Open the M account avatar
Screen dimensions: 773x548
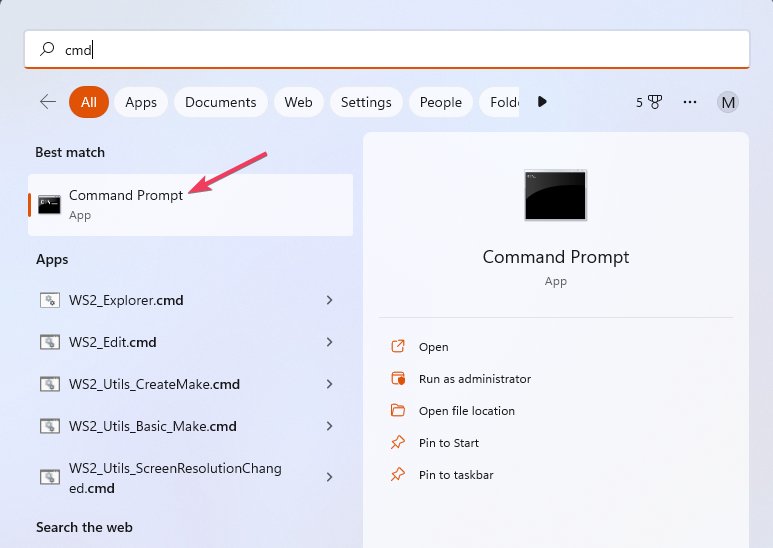pos(728,103)
